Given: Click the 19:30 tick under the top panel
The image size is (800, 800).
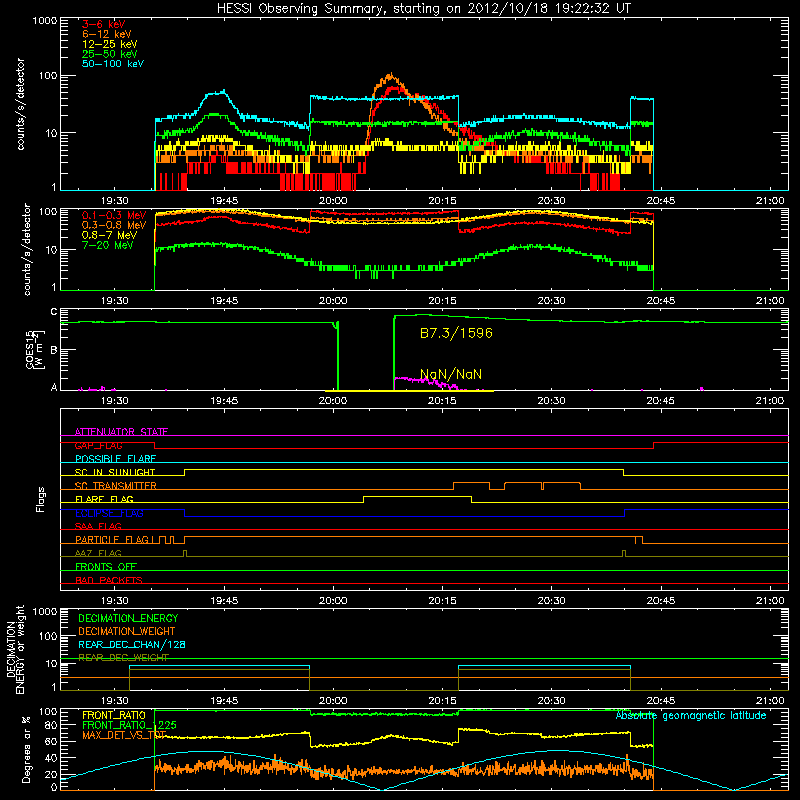Looking at the screenshot, I should (114, 201).
